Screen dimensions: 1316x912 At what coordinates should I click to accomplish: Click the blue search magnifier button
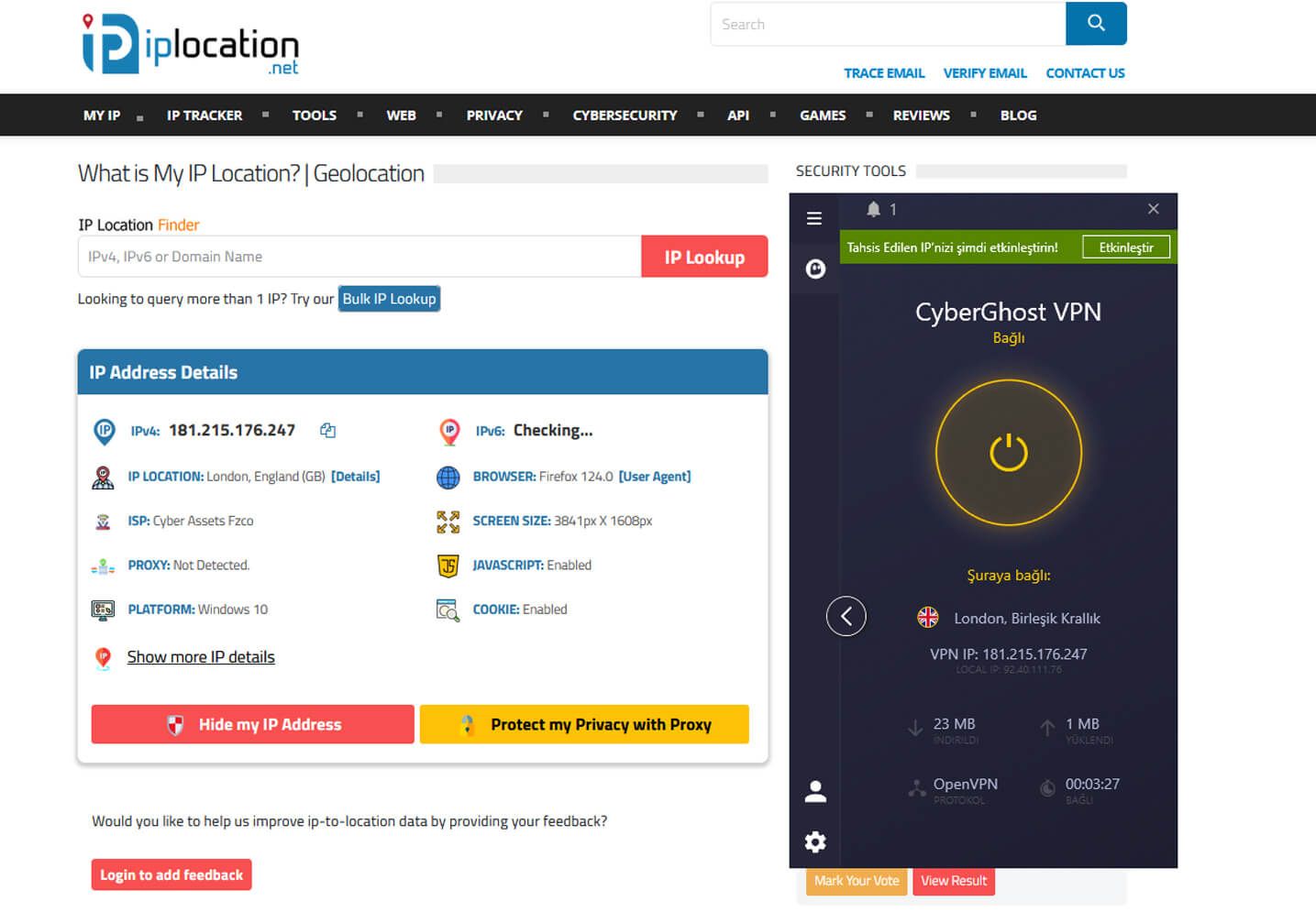(1096, 24)
